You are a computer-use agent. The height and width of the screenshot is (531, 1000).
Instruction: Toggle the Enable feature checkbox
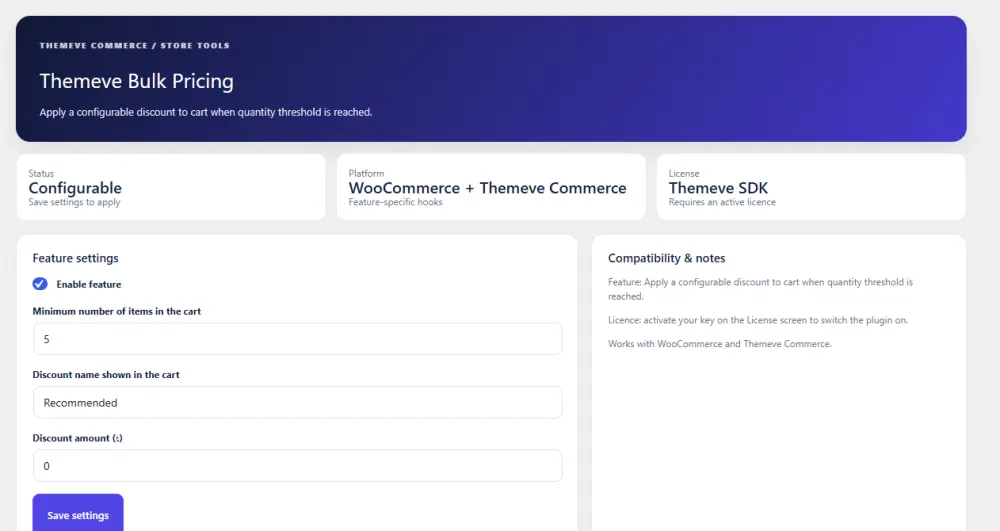tap(40, 284)
